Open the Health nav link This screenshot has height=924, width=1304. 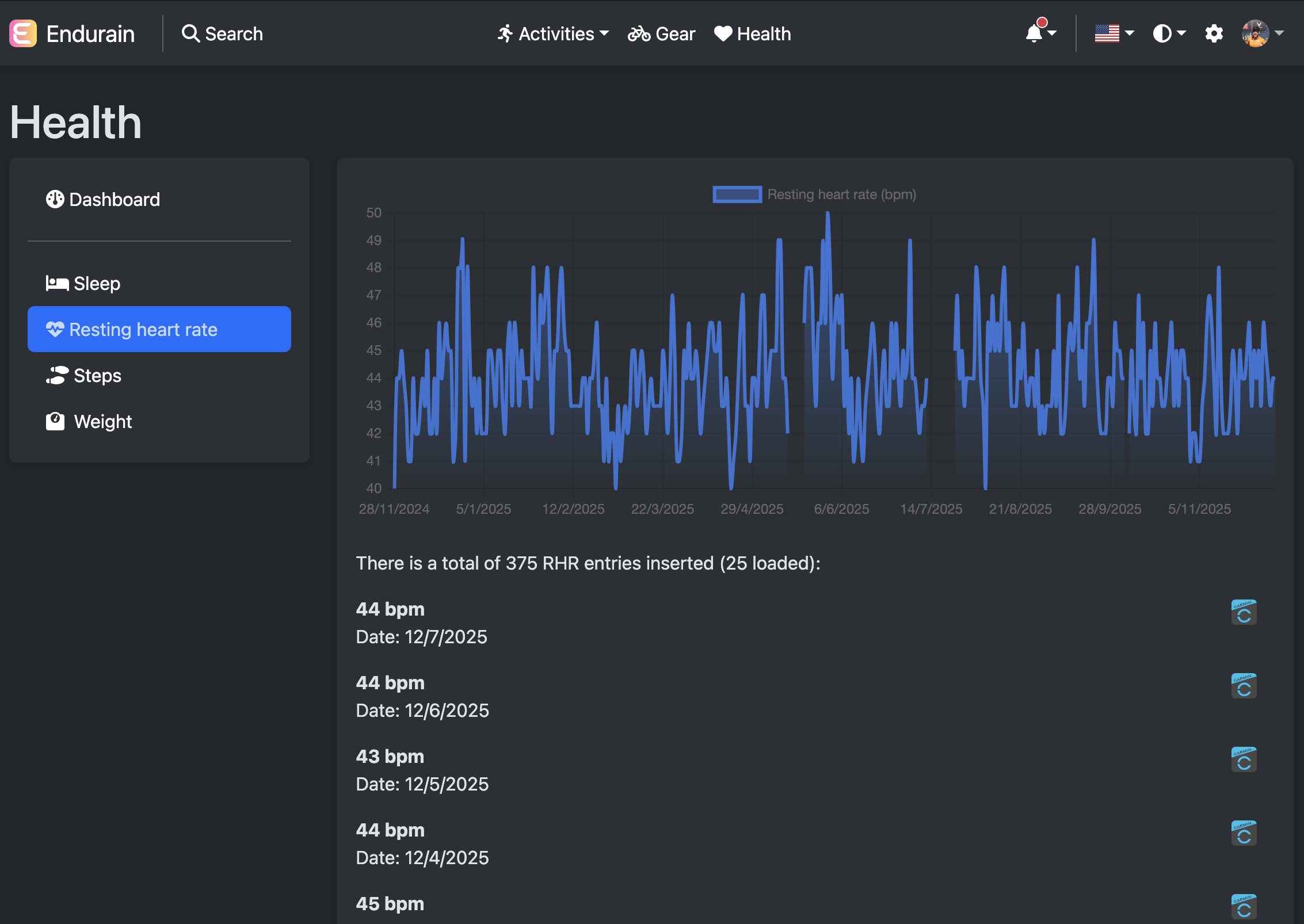tap(753, 33)
